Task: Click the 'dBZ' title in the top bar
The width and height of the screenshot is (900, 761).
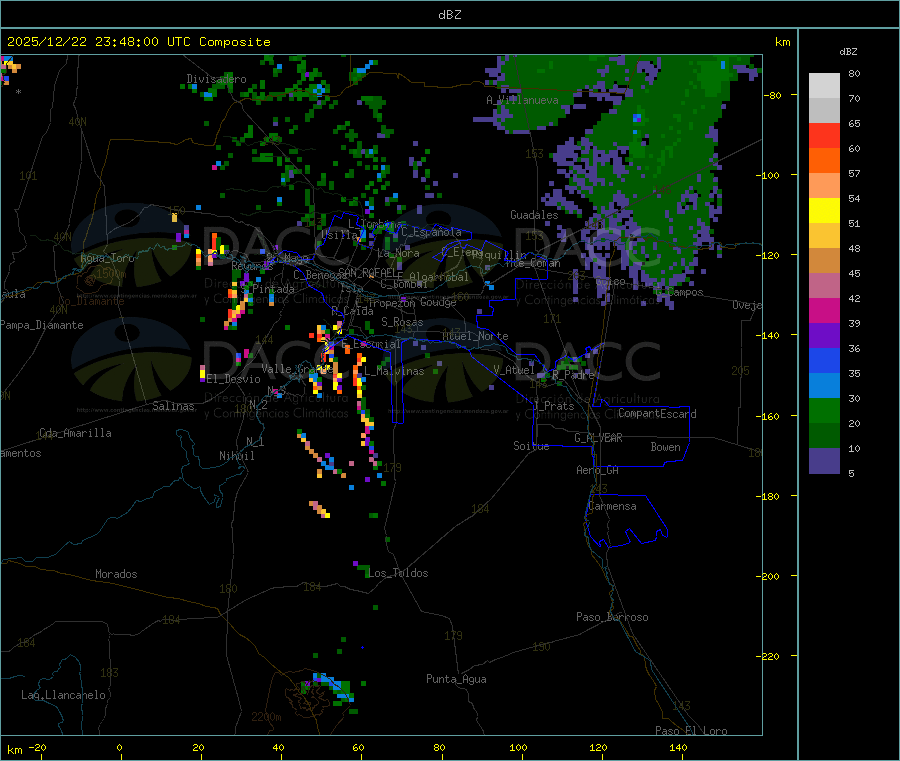Action: (449, 15)
